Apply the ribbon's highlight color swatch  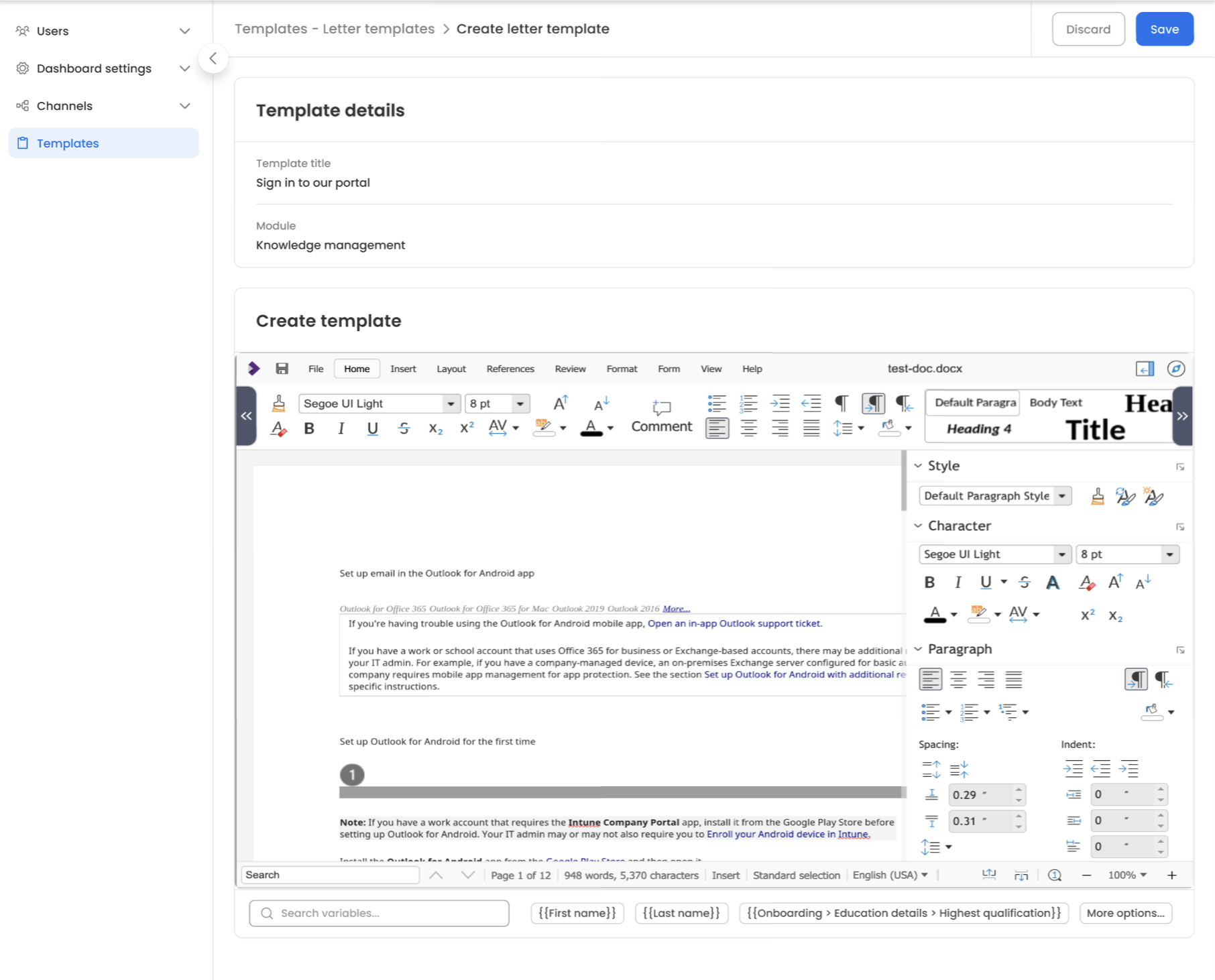point(544,428)
